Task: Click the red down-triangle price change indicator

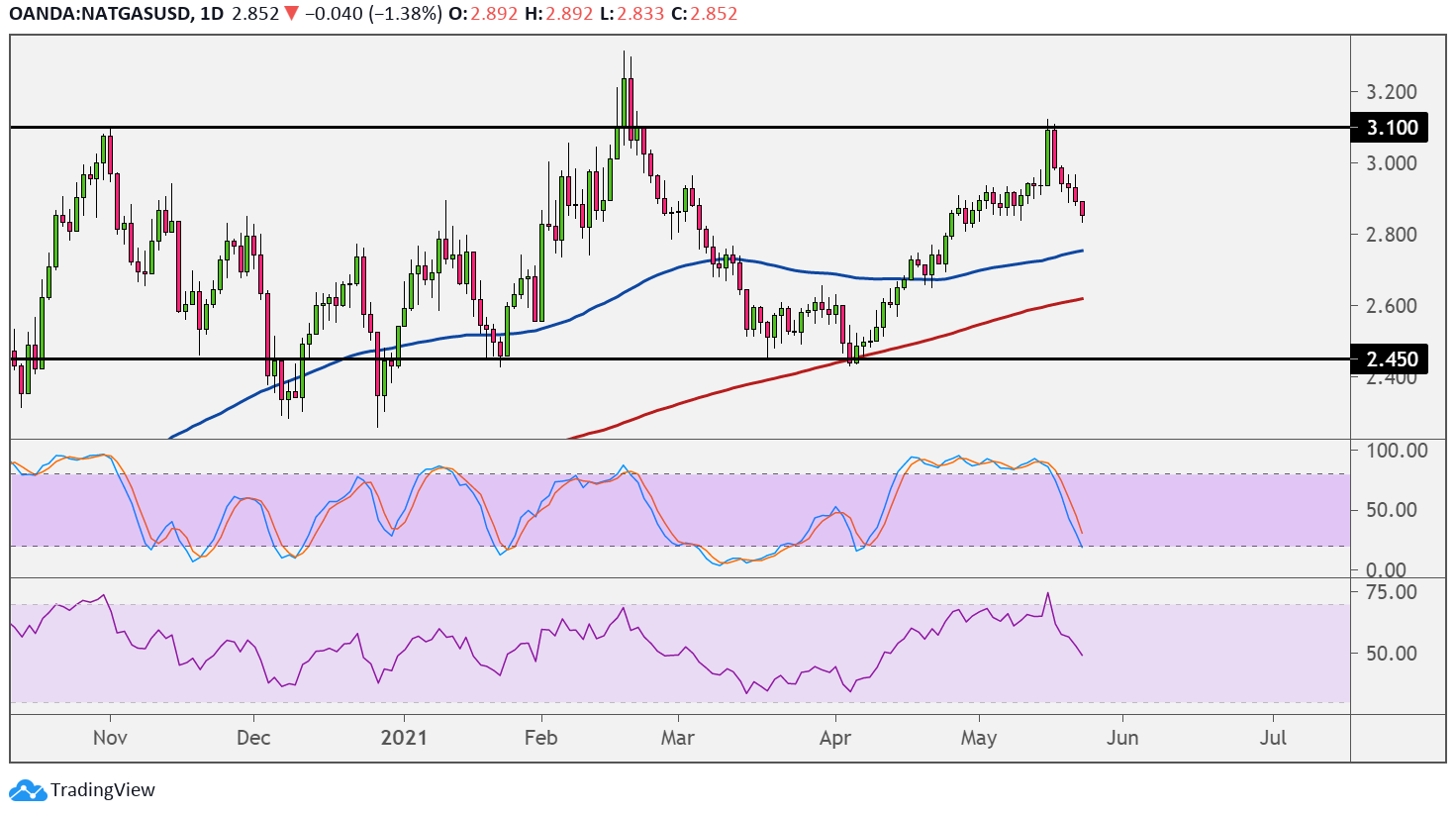Action: point(291,14)
